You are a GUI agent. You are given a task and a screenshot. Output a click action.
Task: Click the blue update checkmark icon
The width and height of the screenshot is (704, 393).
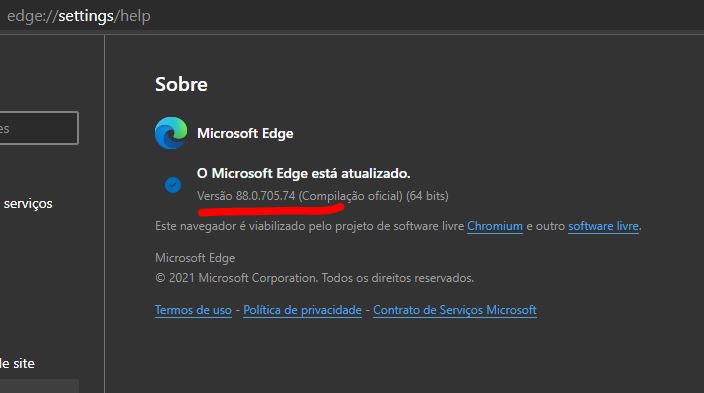click(173, 185)
